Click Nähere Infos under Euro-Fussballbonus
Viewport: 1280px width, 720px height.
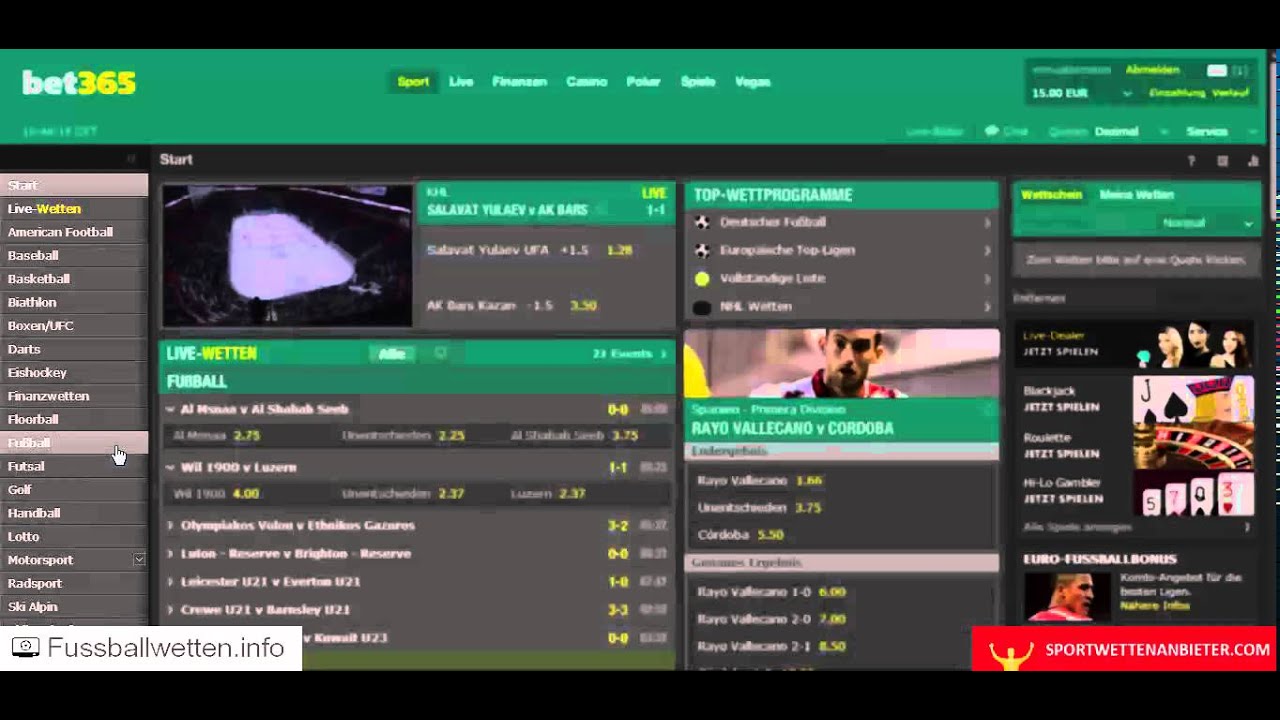[x=1154, y=606]
